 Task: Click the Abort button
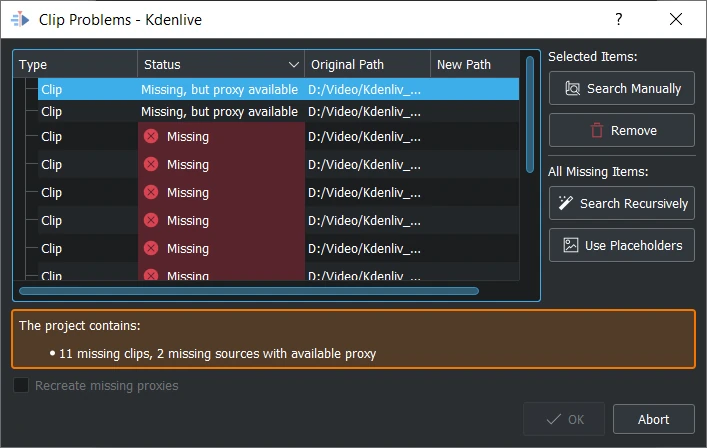(x=653, y=419)
